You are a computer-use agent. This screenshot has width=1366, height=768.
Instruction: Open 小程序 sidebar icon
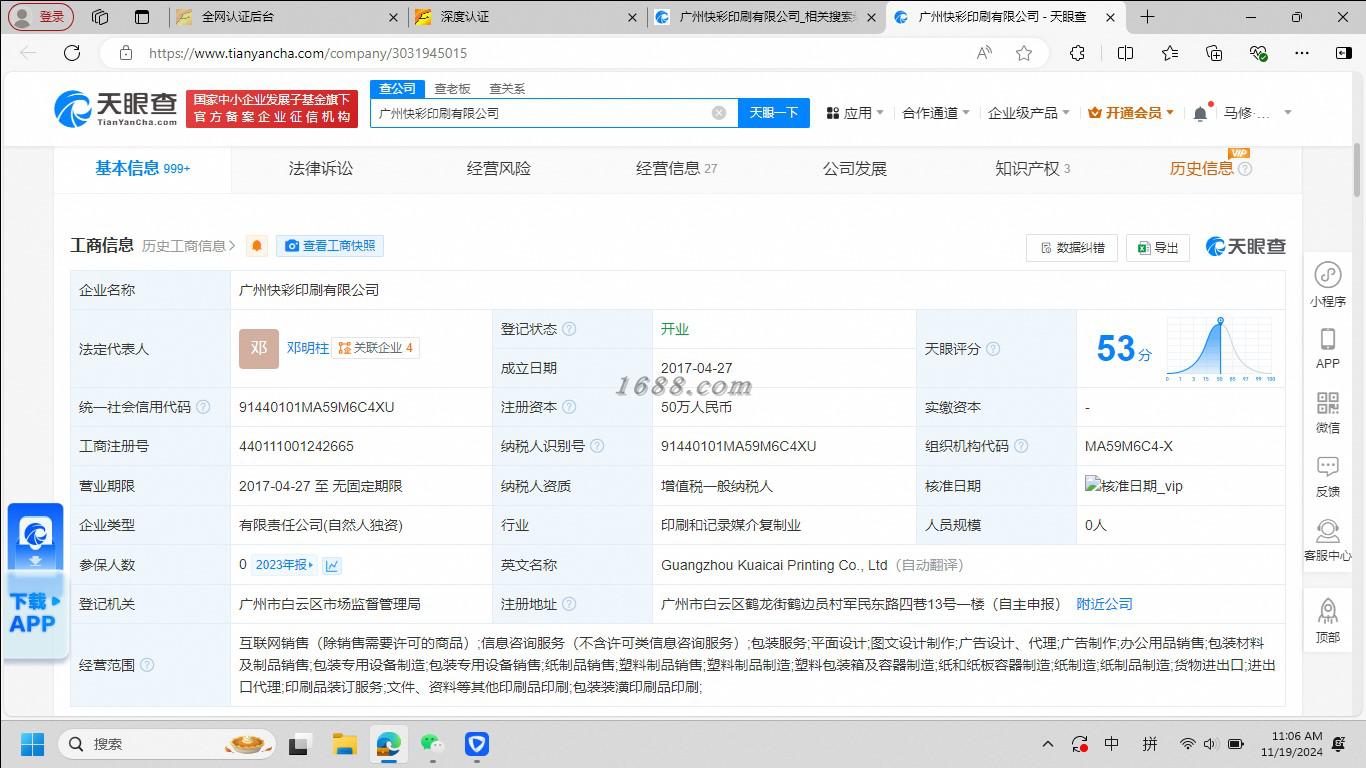[x=1327, y=284]
